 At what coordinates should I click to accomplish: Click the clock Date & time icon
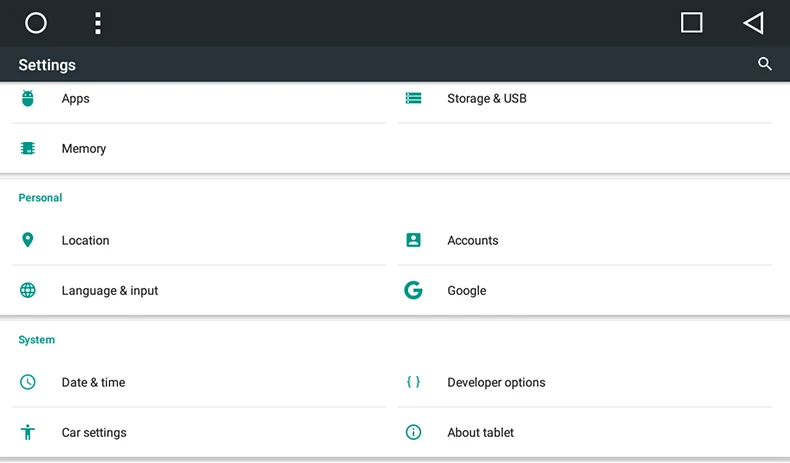[28, 382]
